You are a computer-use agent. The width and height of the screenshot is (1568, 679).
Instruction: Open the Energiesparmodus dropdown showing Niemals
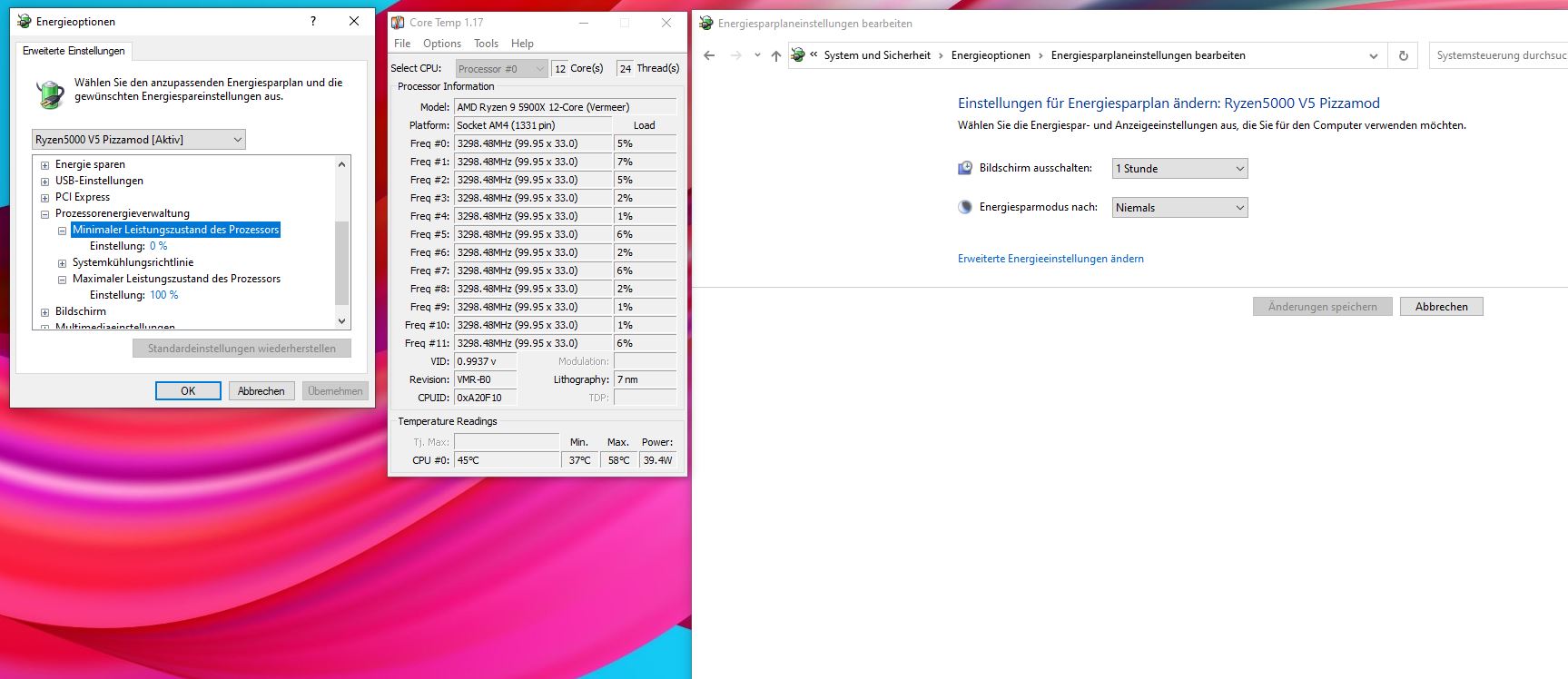1179,207
